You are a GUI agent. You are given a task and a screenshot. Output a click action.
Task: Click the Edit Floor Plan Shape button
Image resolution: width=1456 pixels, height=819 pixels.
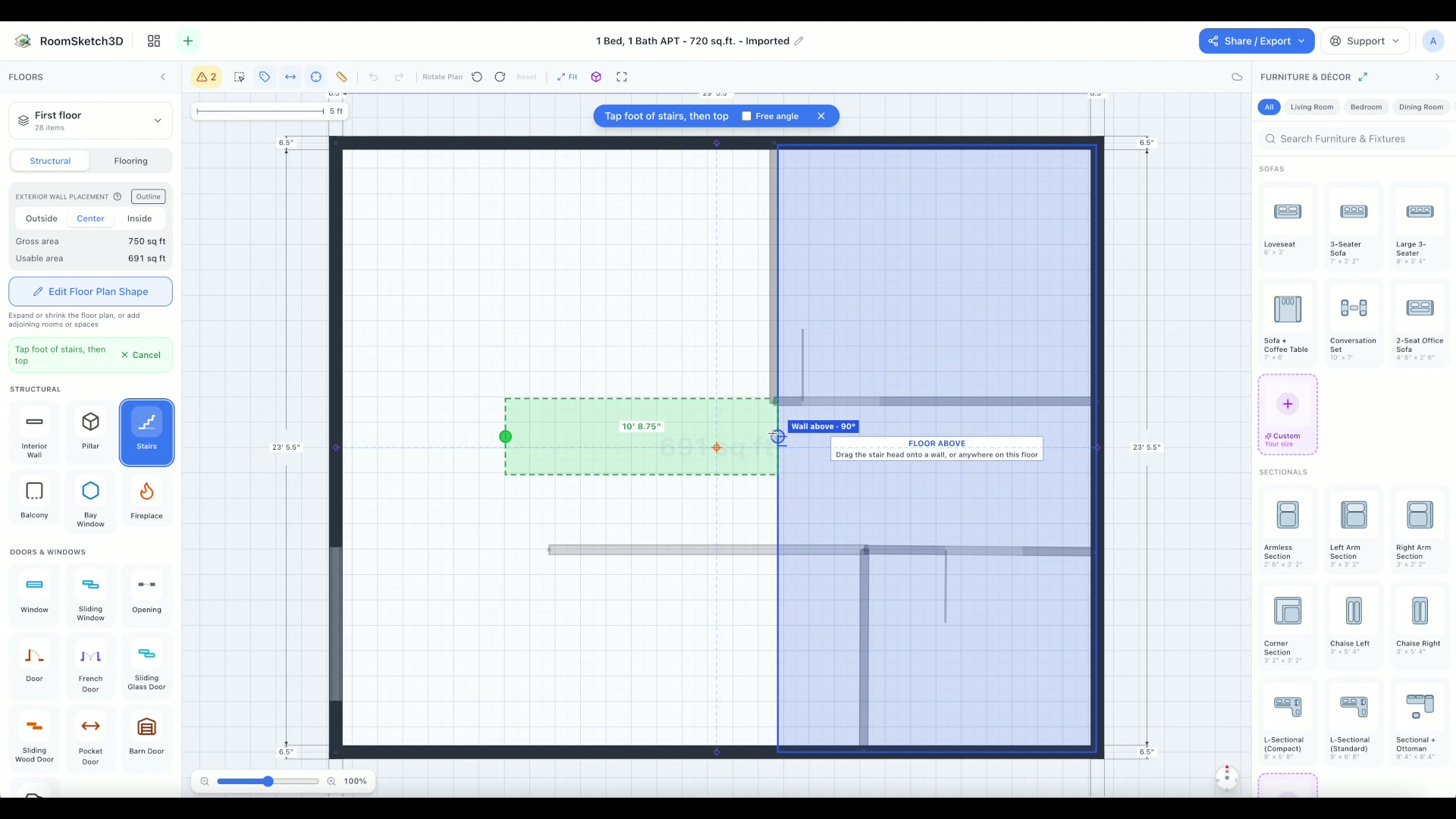click(90, 291)
